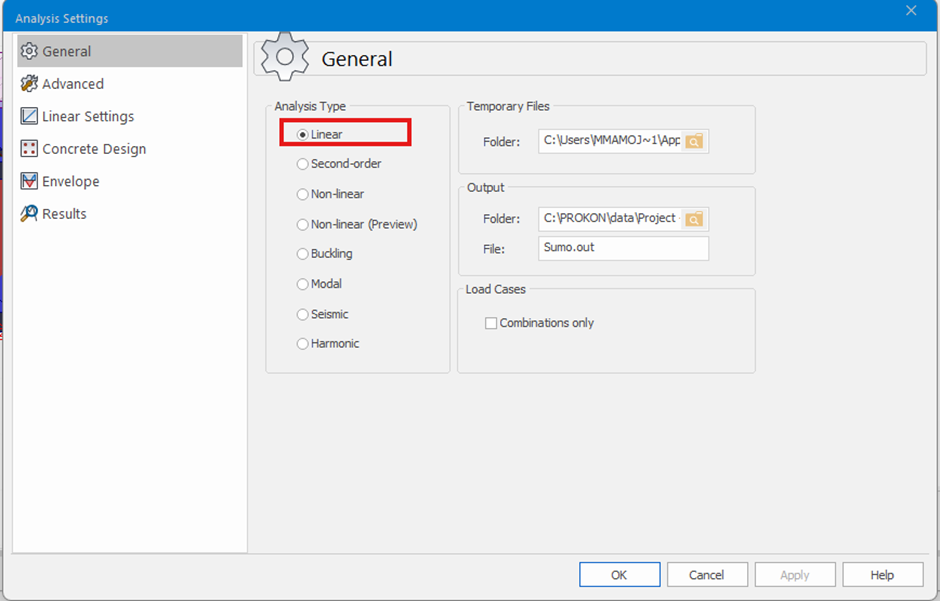Click the Linear Settings graph icon
Image resolution: width=940 pixels, height=601 pixels.
coord(29,116)
